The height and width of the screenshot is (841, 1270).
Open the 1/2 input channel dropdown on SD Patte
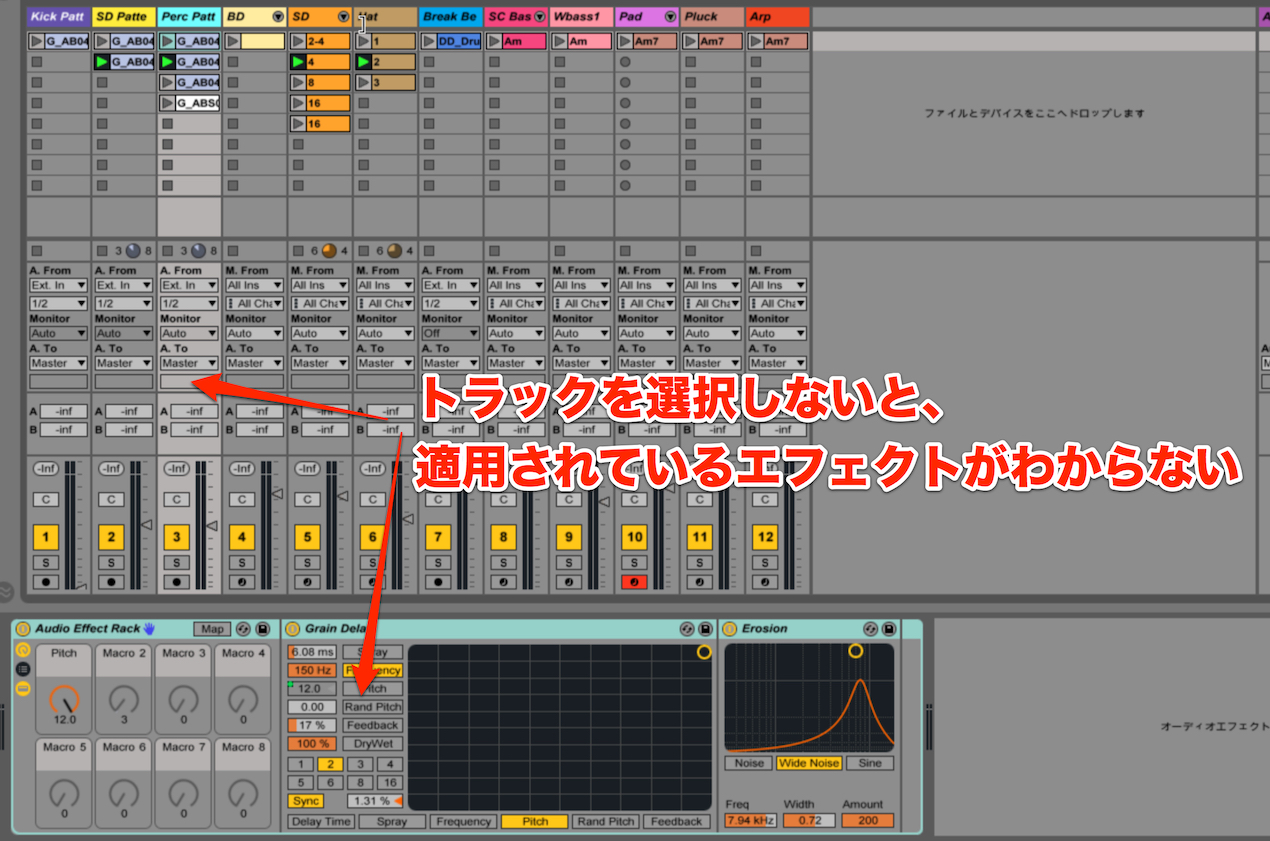click(x=124, y=303)
